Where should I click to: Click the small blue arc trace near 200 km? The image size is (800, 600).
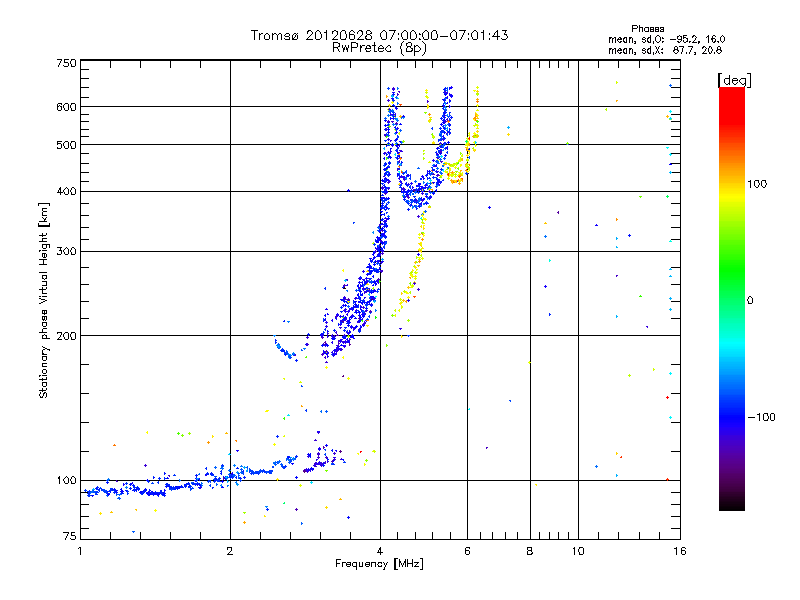[x=286, y=349]
